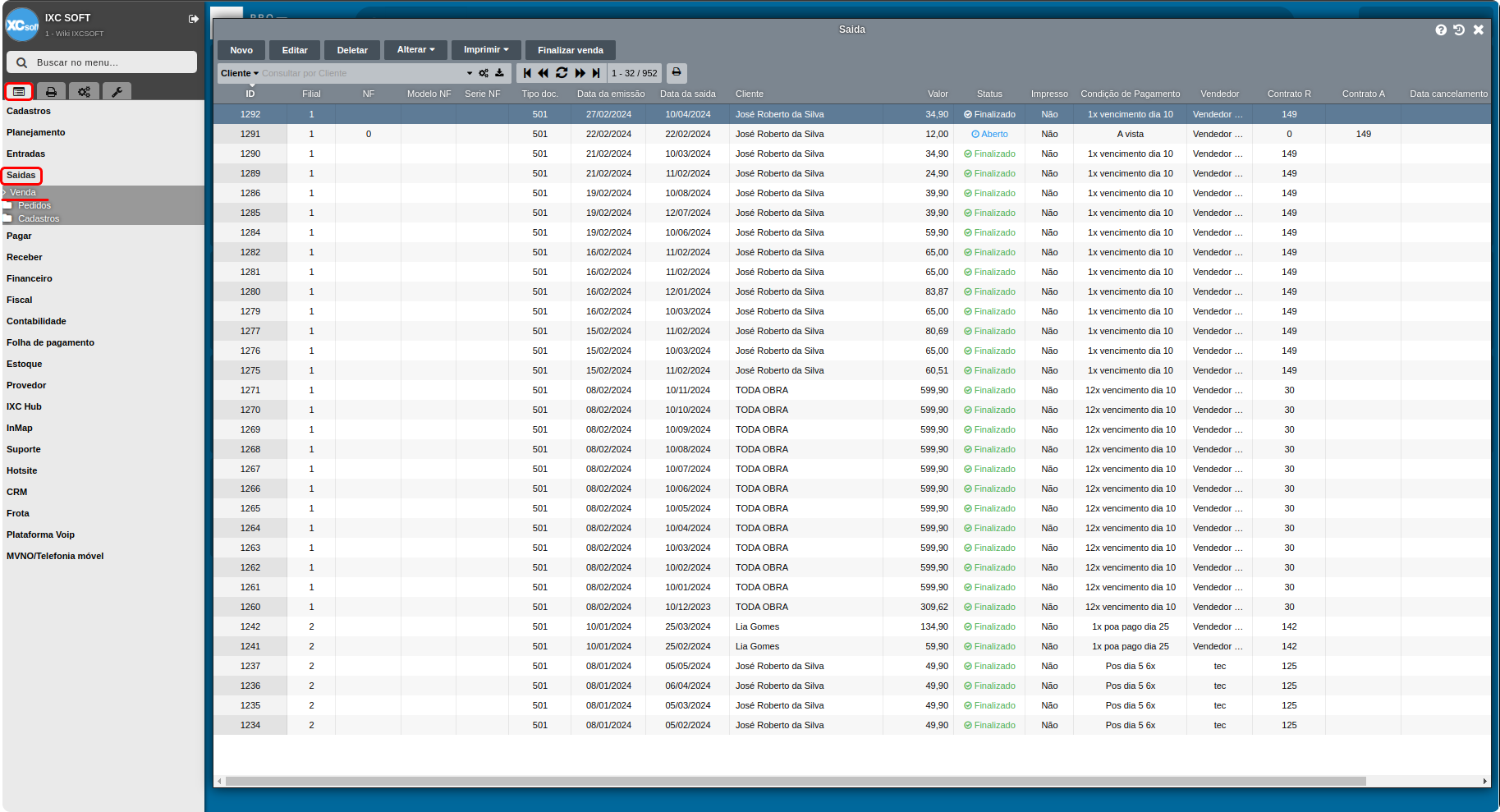This screenshot has width=1500, height=812.
Task: Click the scrollbar right arrow
Action: 1485,782
